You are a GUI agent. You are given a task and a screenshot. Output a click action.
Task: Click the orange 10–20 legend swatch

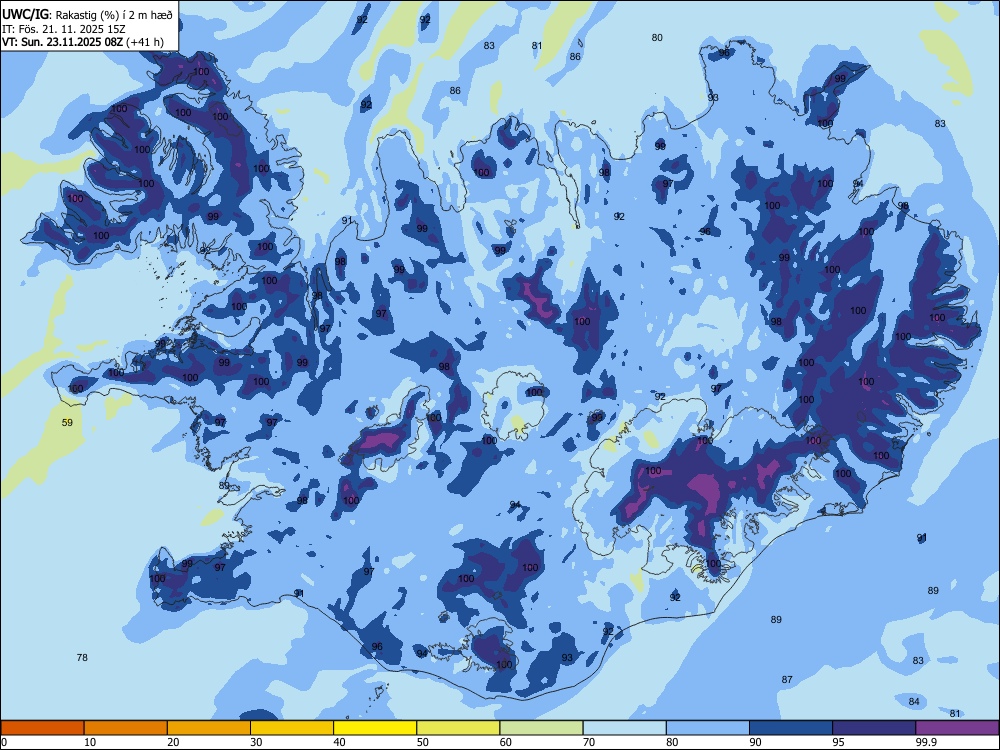coord(126,728)
